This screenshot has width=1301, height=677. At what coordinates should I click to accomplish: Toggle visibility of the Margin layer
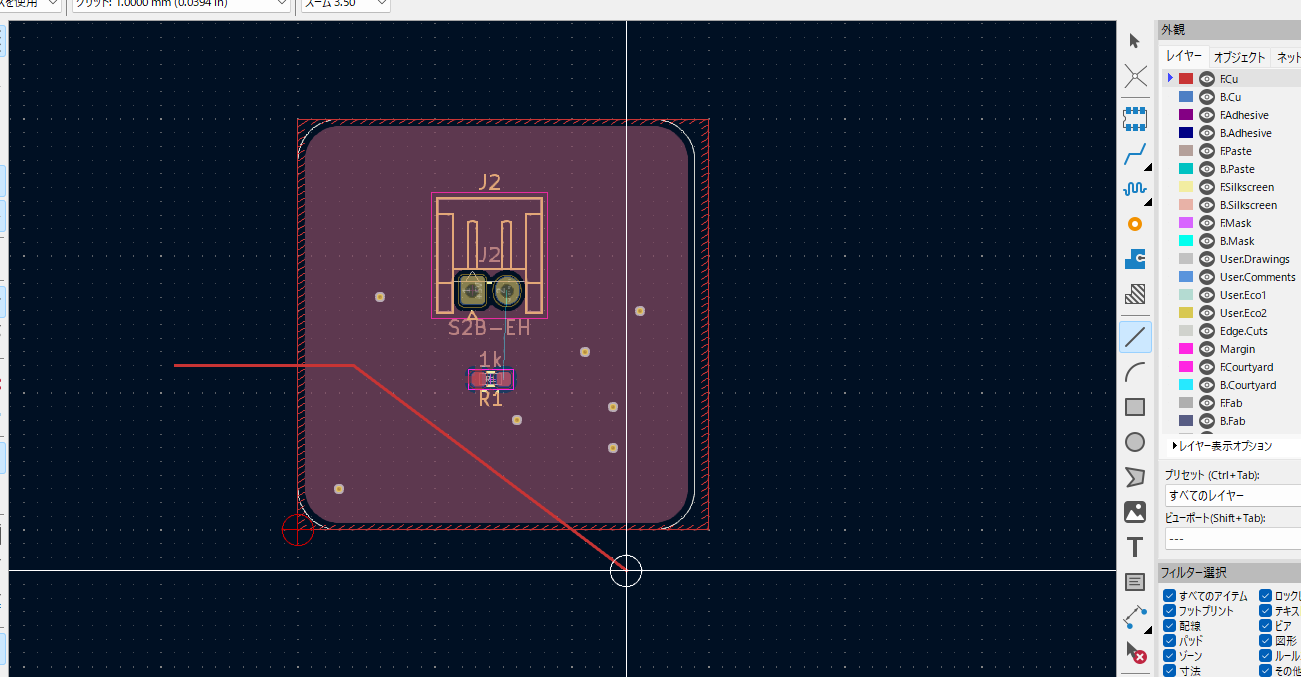coord(1207,349)
